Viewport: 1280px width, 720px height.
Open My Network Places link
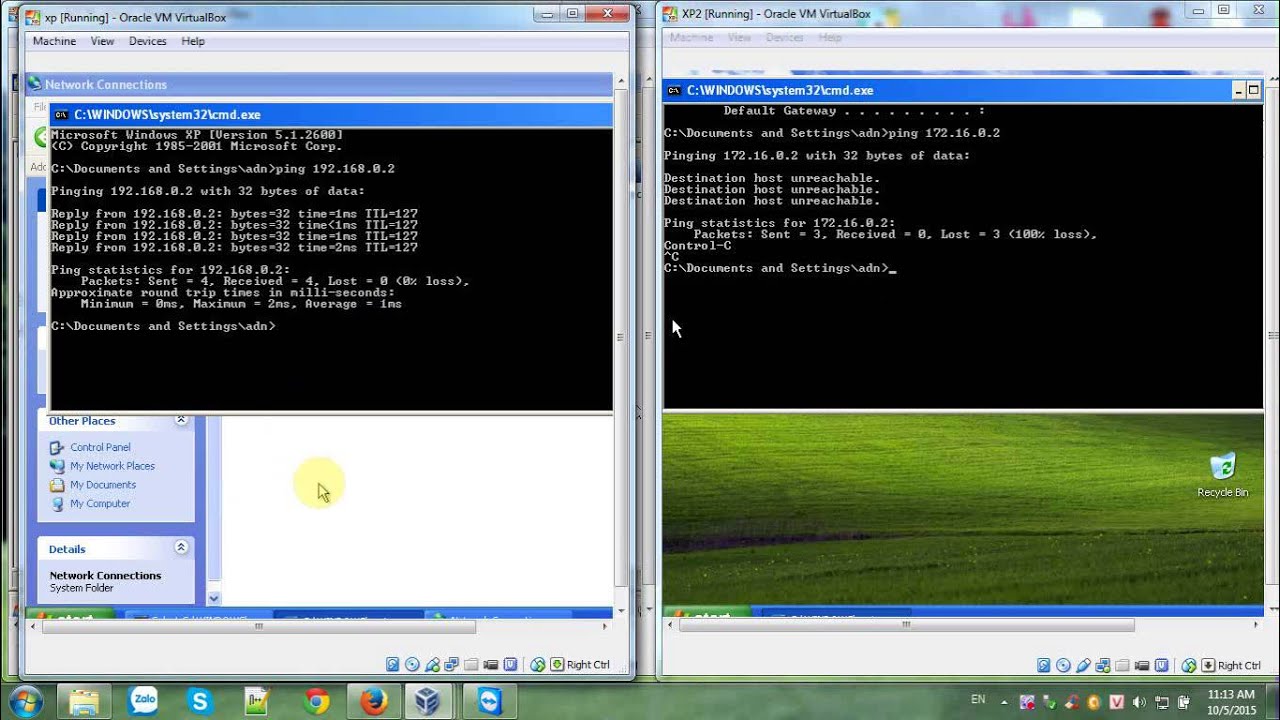point(112,466)
